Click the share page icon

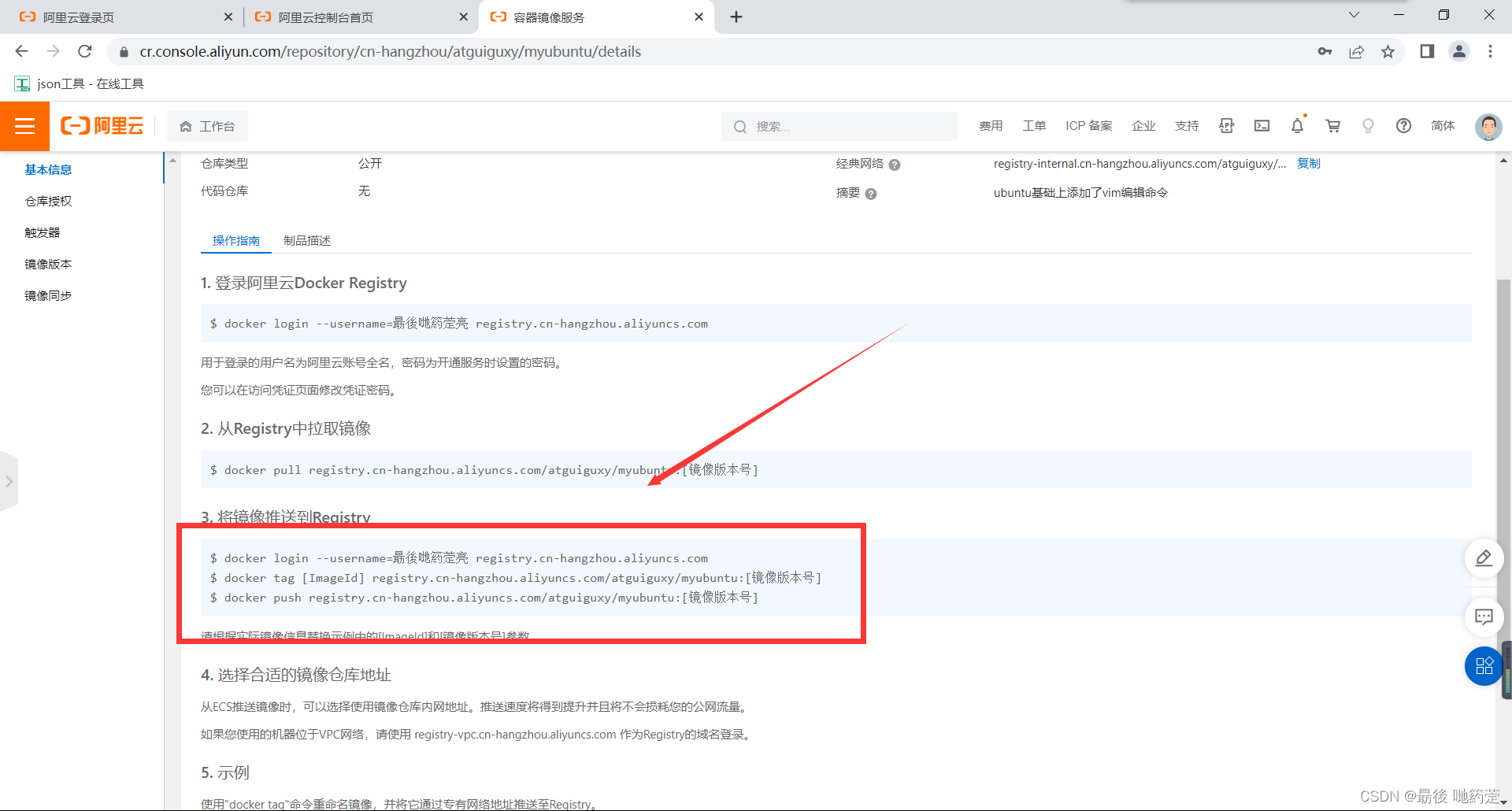[1356, 51]
